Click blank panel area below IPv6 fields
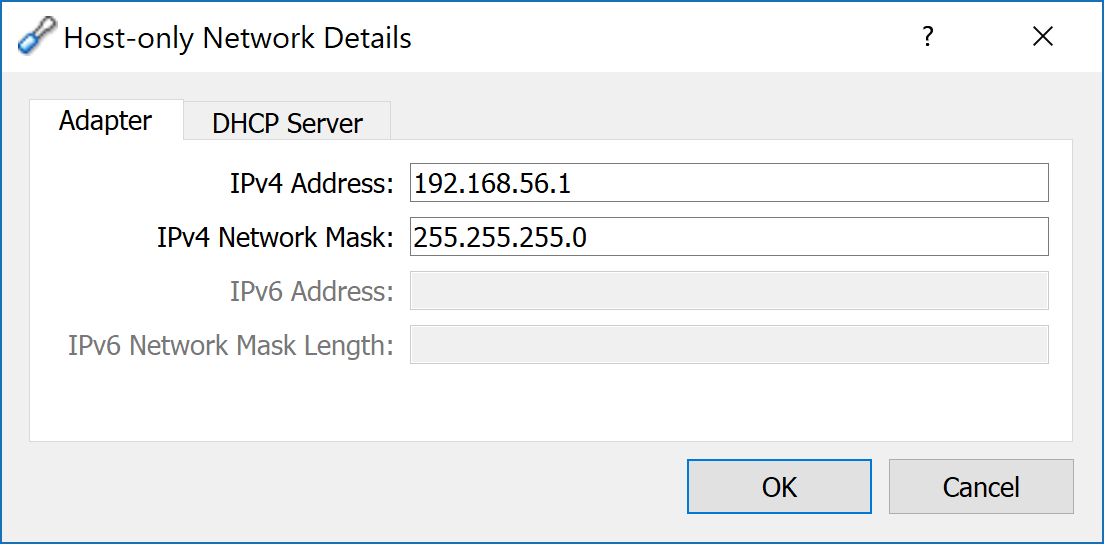 551,405
